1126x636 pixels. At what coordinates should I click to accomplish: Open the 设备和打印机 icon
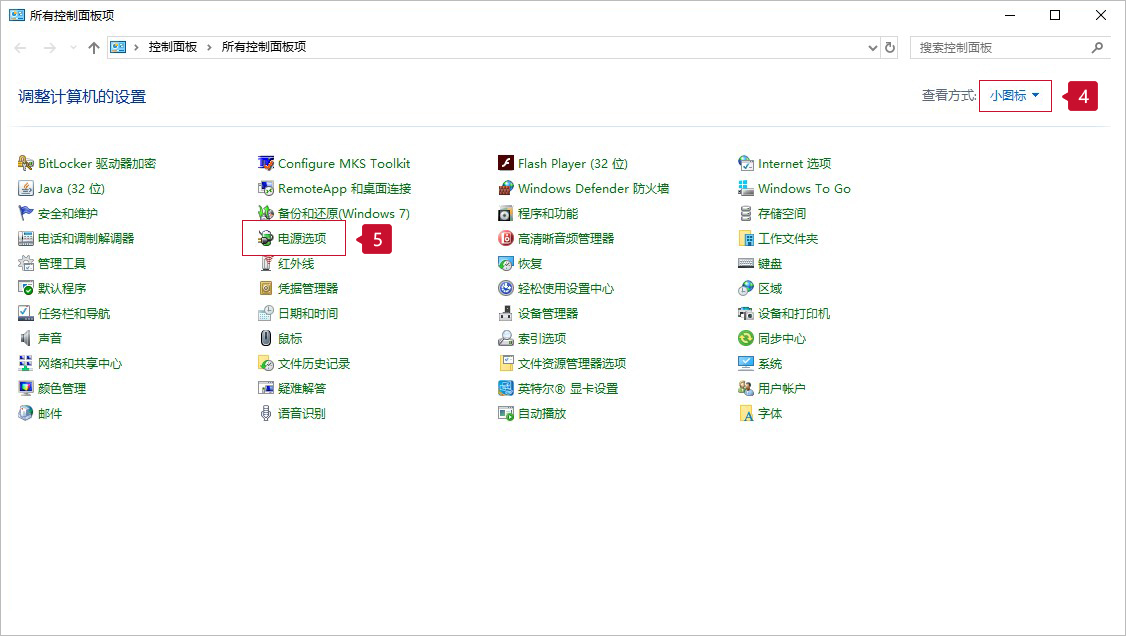(x=746, y=314)
